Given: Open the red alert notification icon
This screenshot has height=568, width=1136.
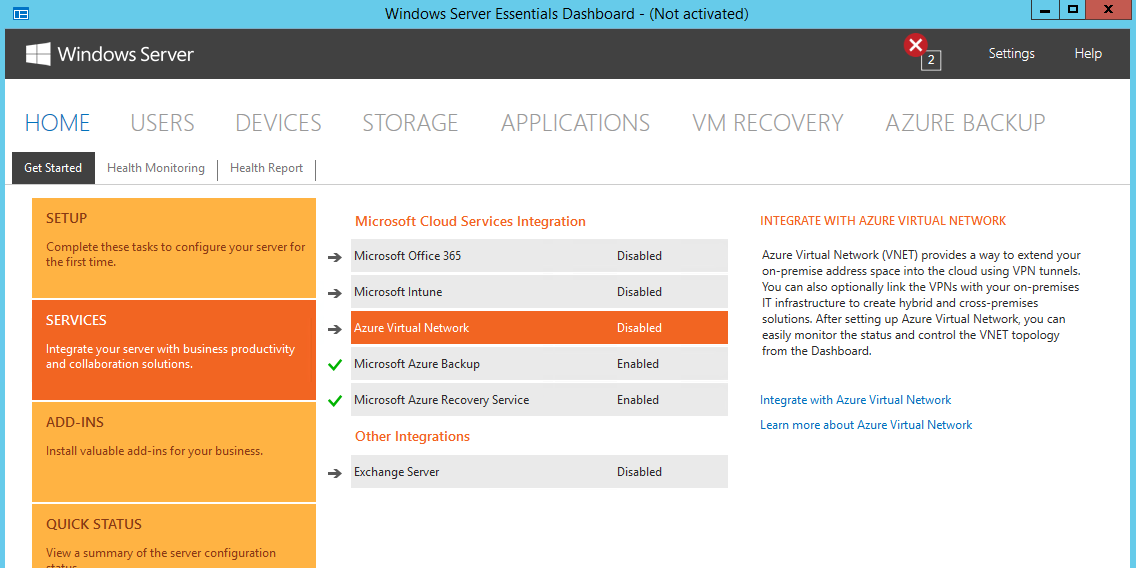Looking at the screenshot, I should [x=916, y=46].
